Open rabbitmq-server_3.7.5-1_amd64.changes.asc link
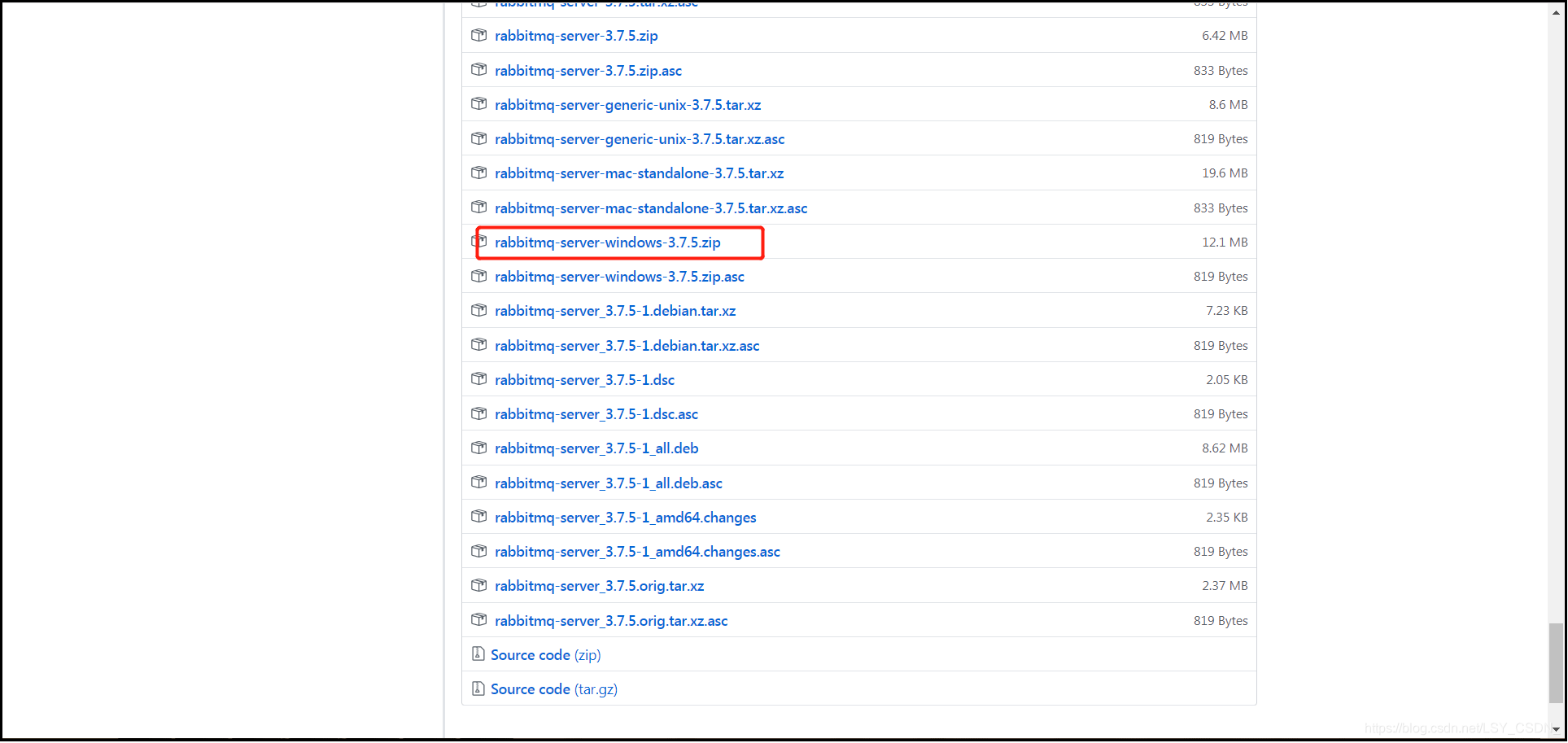Image resolution: width=1568 pixels, height=743 pixels. [x=637, y=552]
